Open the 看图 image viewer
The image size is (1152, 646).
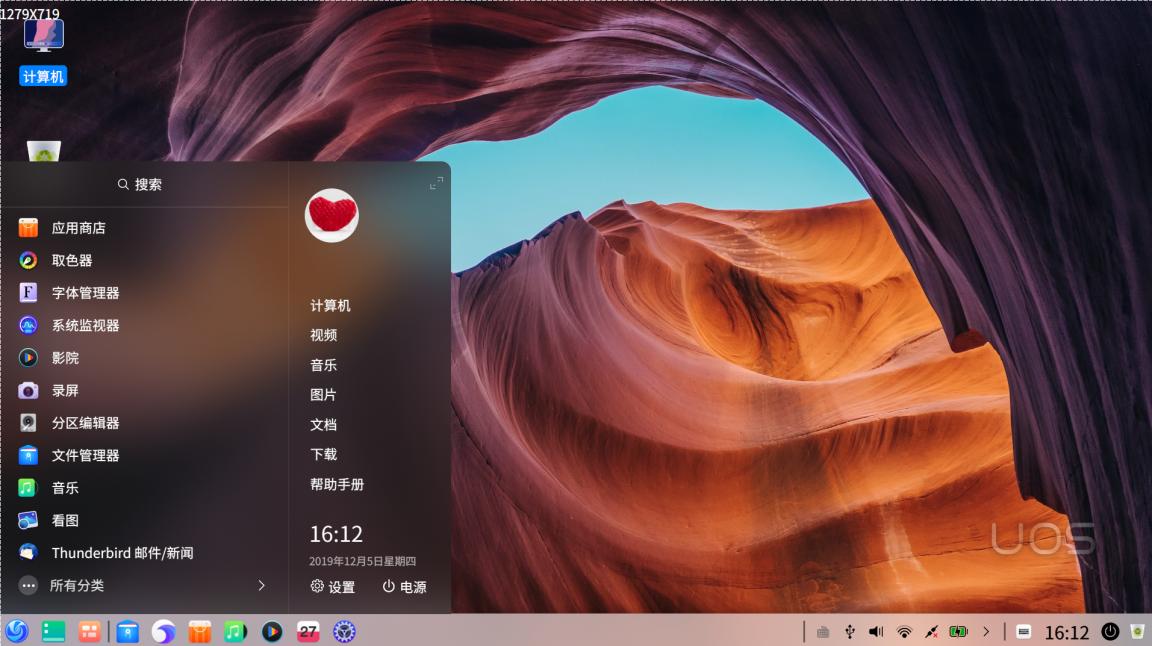pyautogui.click(x=63, y=519)
